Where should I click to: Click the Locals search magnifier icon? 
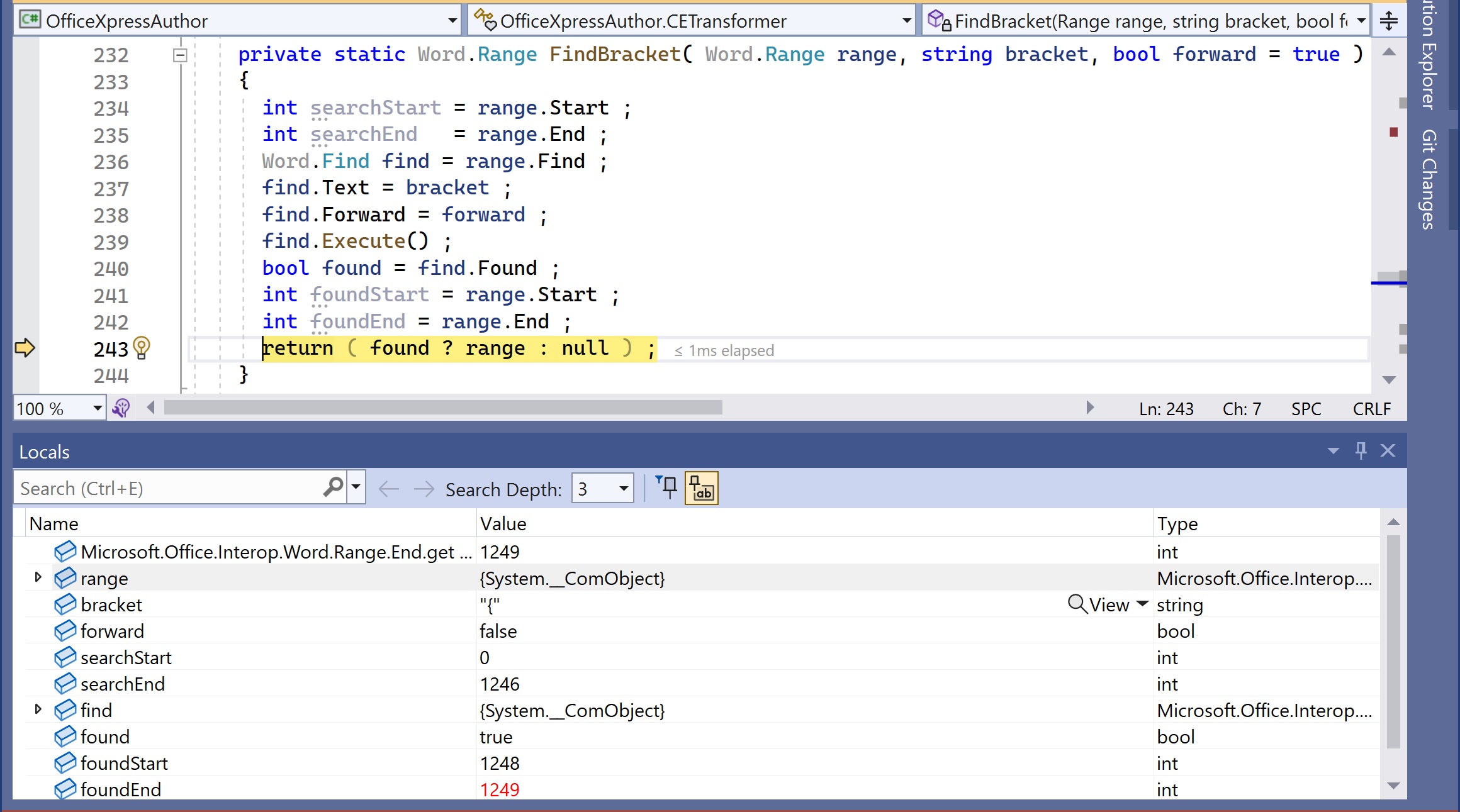tap(333, 487)
